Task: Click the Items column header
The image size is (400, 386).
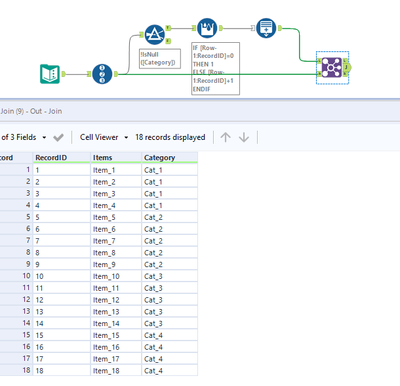Action: point(116,158)
